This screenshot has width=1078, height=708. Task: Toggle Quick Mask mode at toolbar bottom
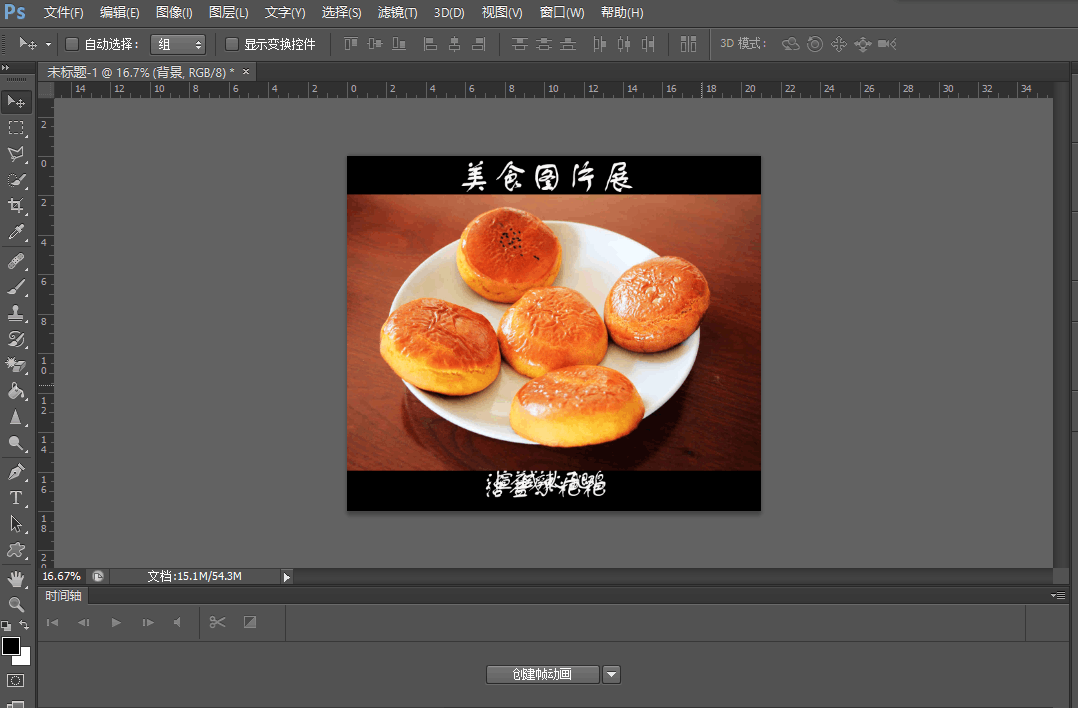pos(16,681)
